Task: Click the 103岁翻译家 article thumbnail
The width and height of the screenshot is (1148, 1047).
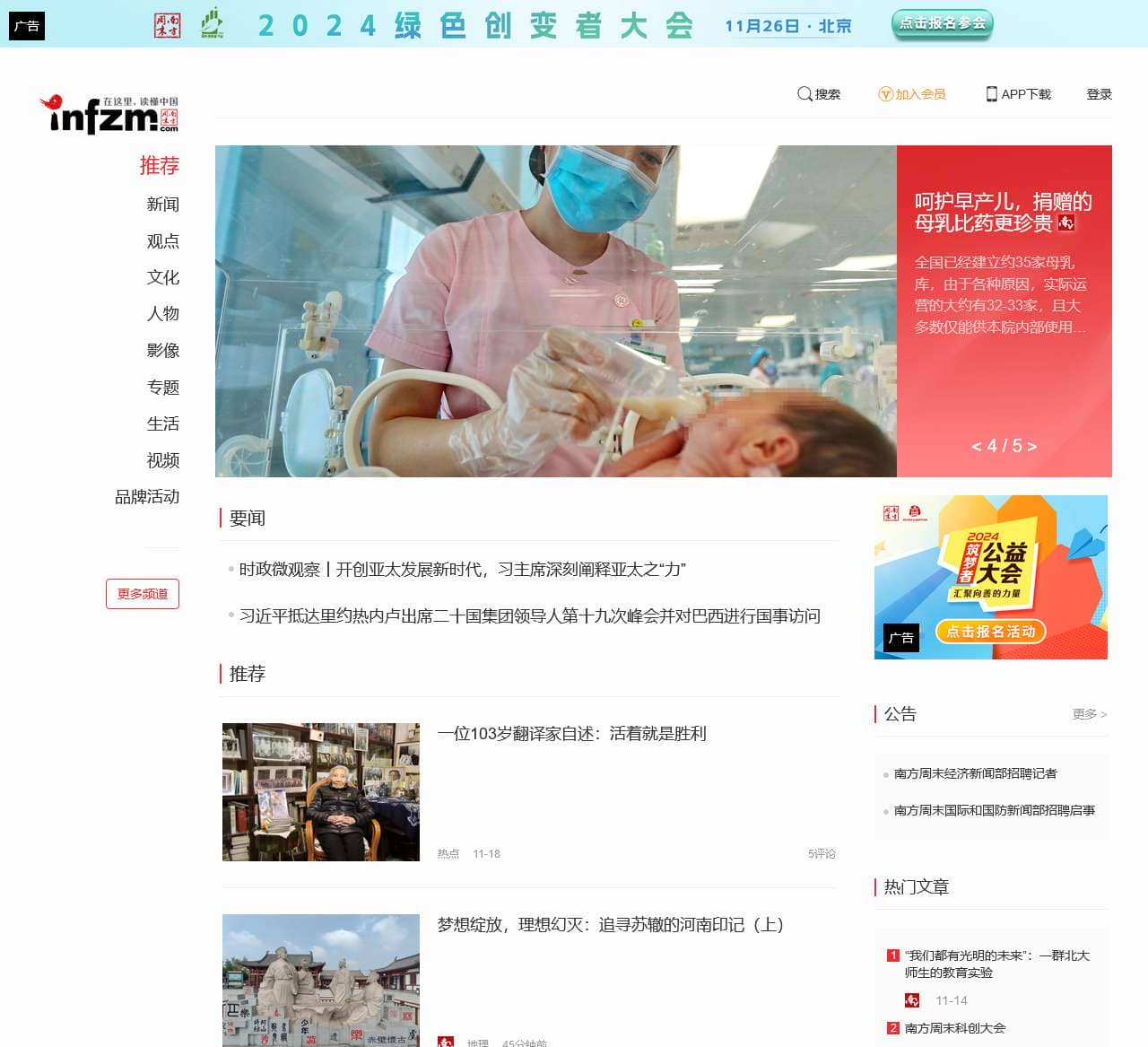Action: pos(321,792)
